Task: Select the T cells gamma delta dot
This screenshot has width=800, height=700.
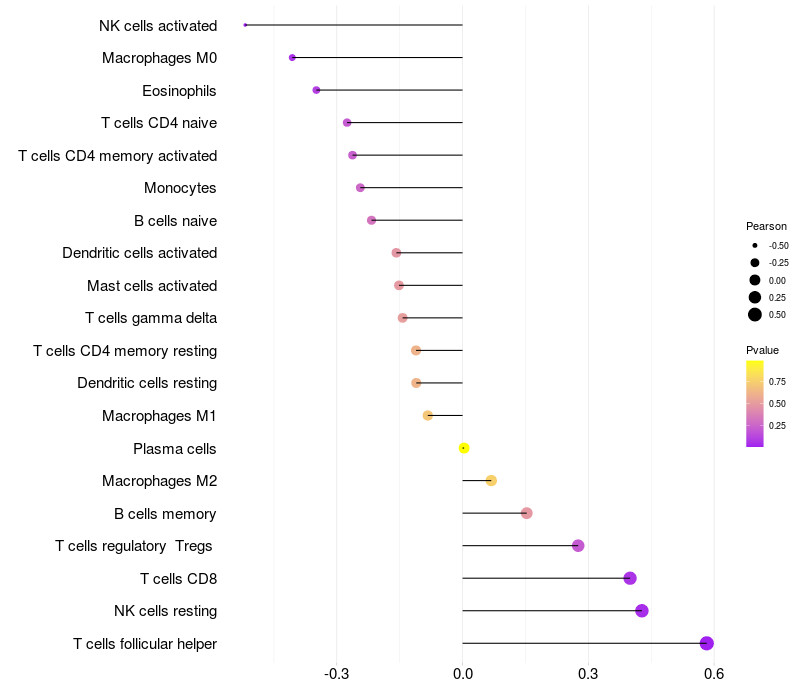Action: coord(403,318)
